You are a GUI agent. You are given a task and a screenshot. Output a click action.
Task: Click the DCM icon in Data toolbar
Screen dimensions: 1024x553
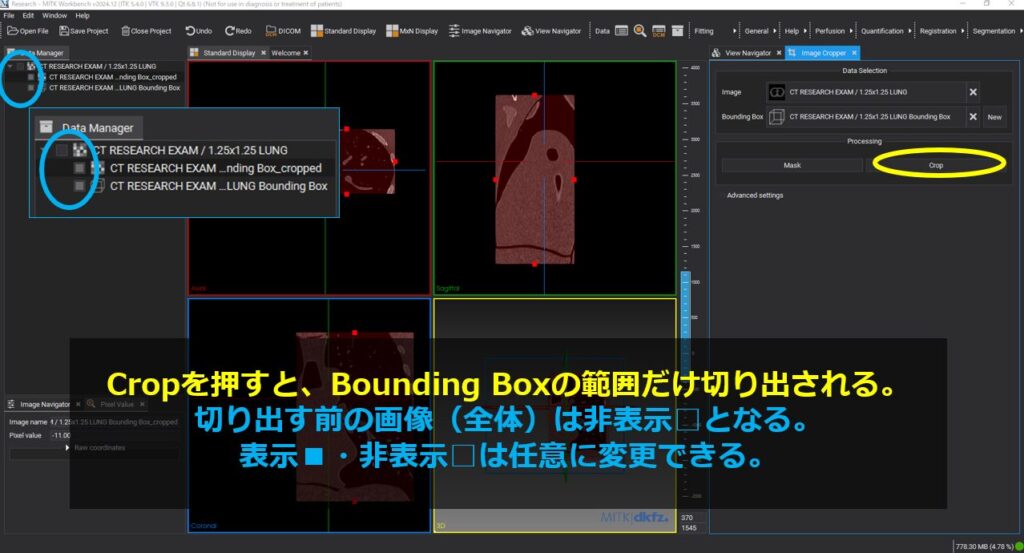[658, 31]
